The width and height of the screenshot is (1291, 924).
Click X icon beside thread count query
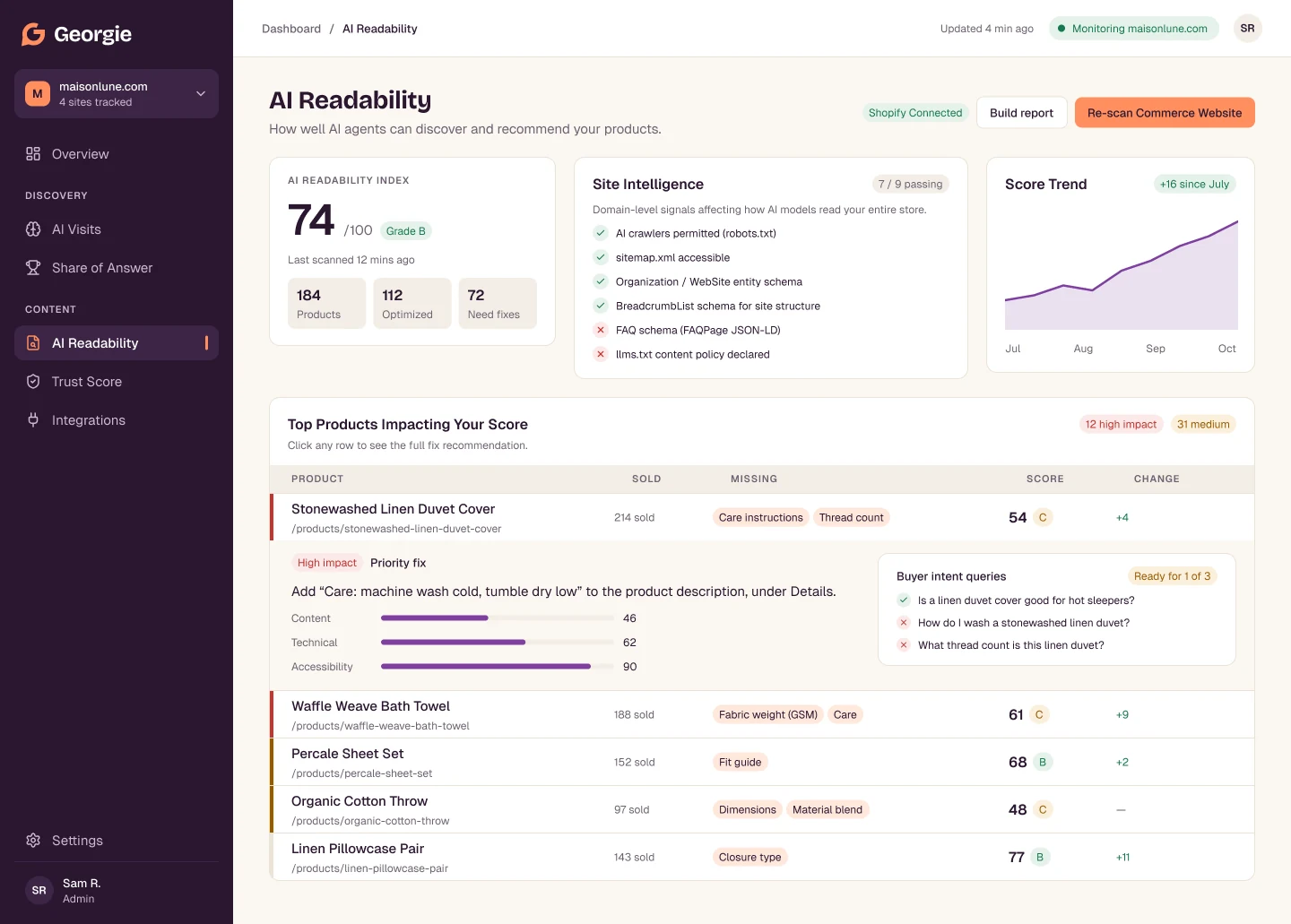[x=904, y=645]
